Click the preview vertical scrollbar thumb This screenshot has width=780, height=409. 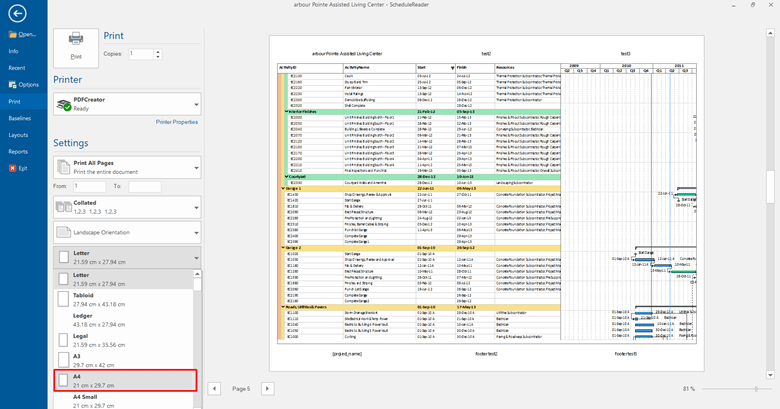pos(770,186)
